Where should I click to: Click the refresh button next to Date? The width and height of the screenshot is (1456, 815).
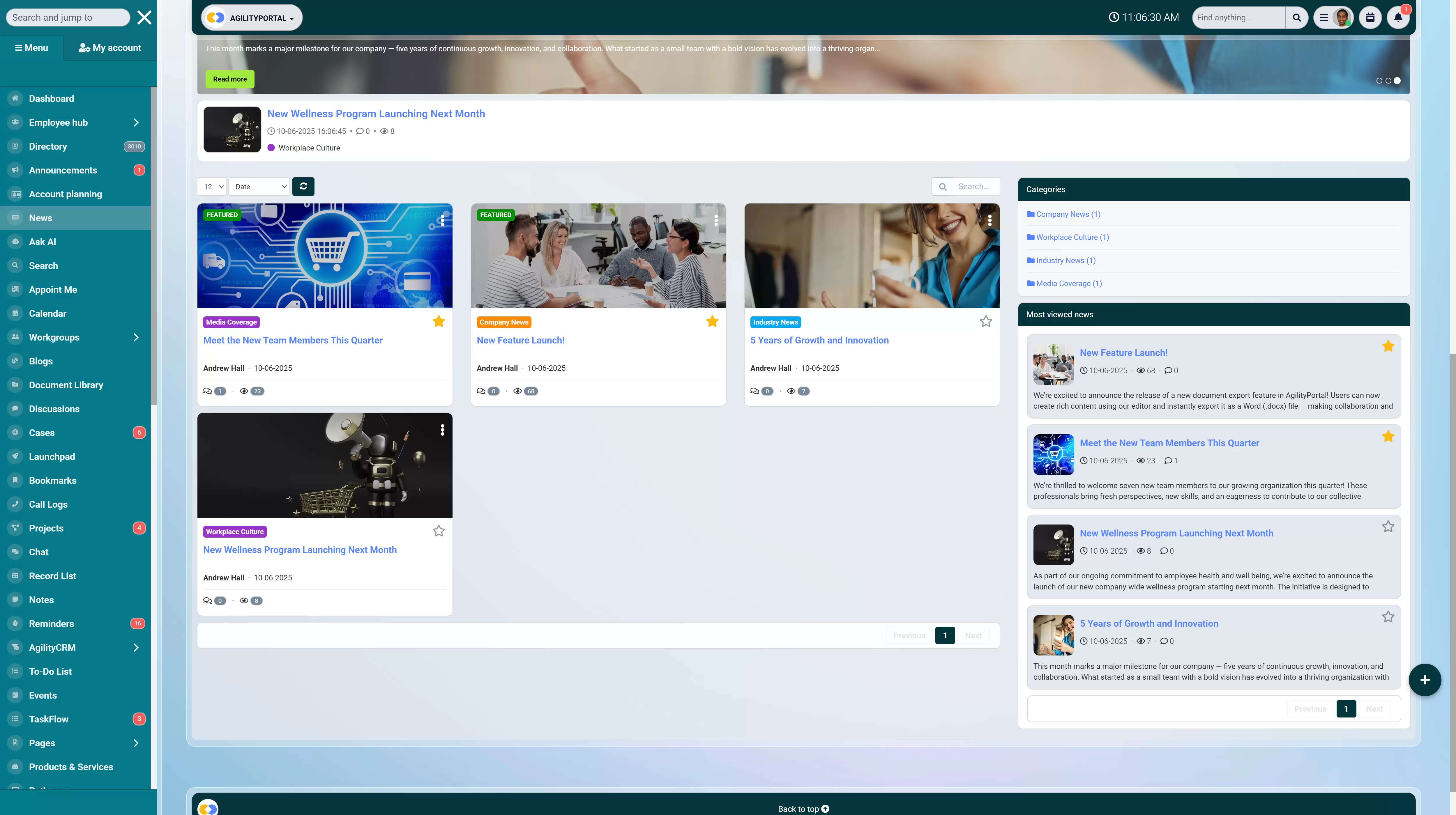coord(303,186)
